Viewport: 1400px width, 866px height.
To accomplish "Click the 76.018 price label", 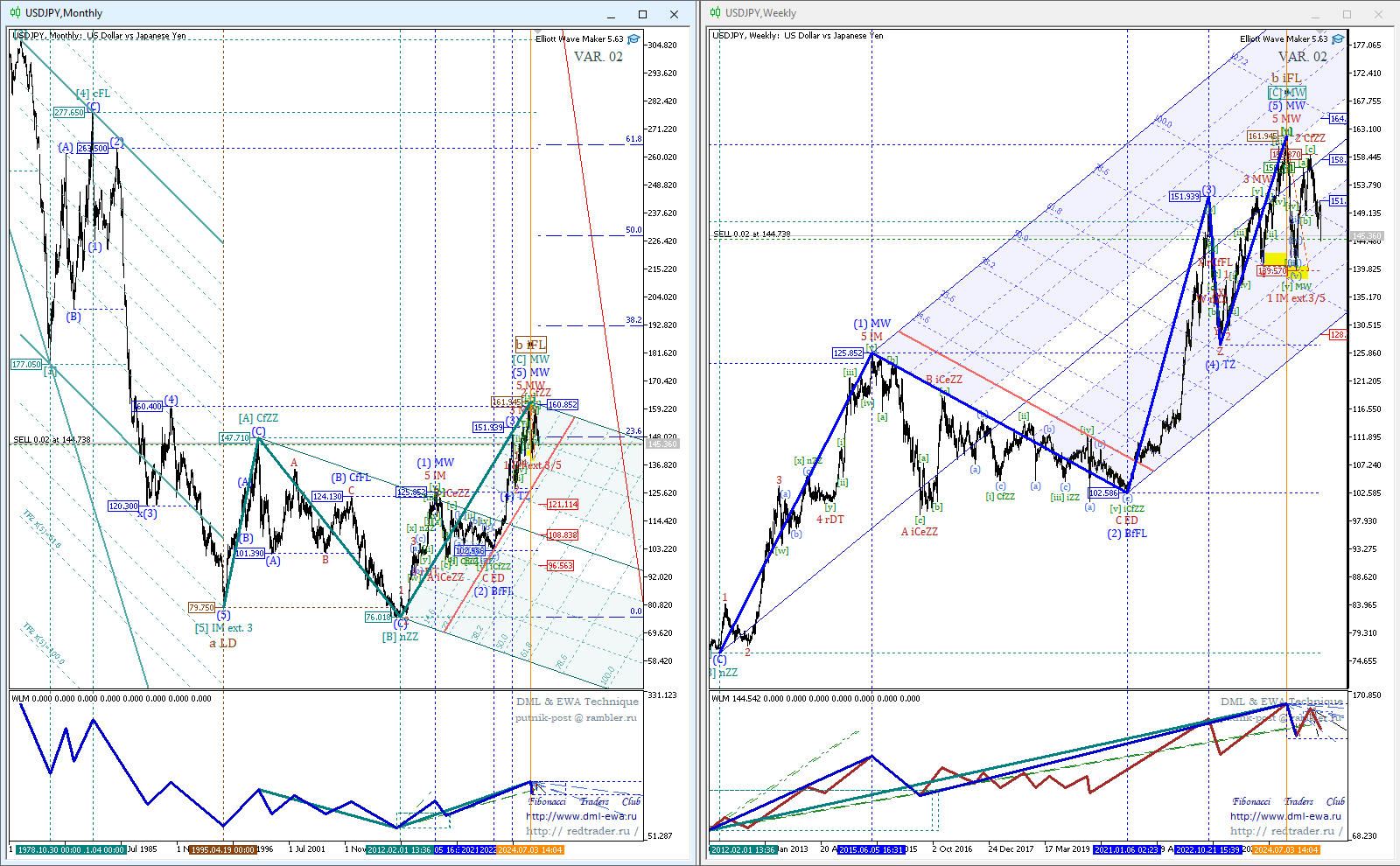I will [378, 617].
